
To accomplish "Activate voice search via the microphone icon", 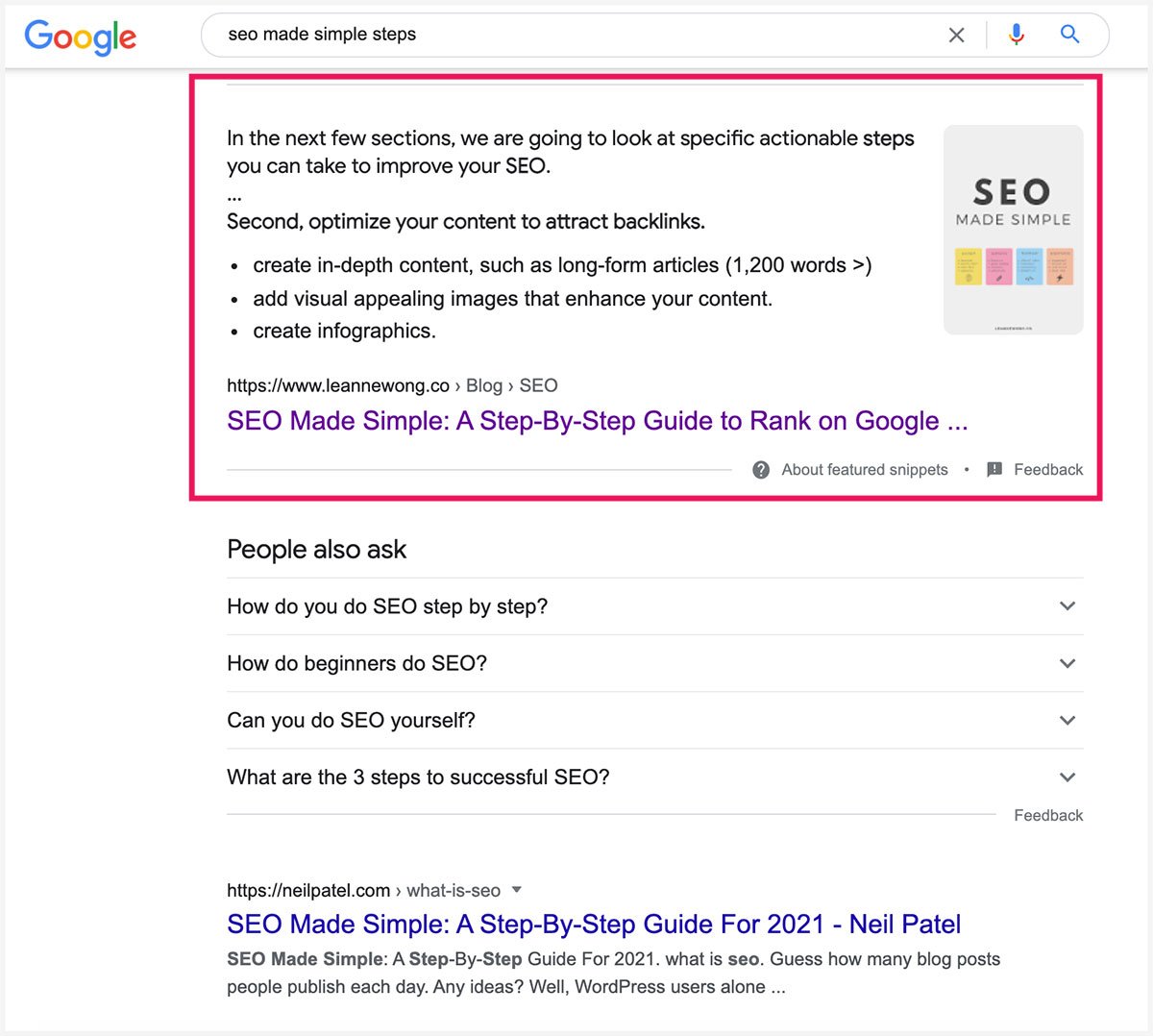I will (x=1016, y=35).
